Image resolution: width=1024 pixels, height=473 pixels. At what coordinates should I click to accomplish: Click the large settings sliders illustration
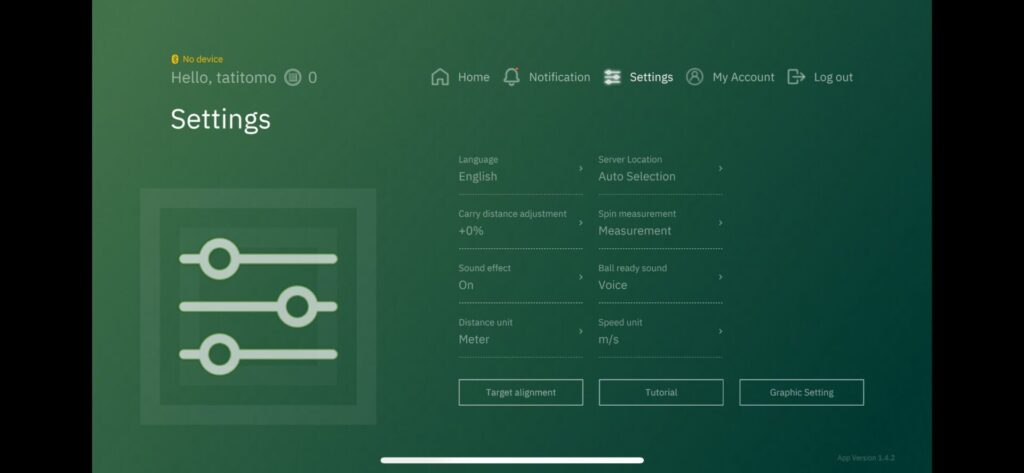click(258, 306)
